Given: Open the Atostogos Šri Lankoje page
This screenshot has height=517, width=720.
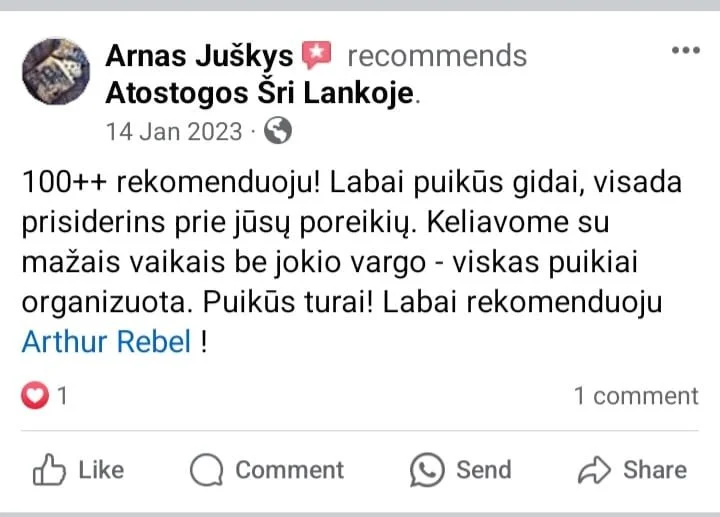Looking at the screenshot, I should (260, 93).
